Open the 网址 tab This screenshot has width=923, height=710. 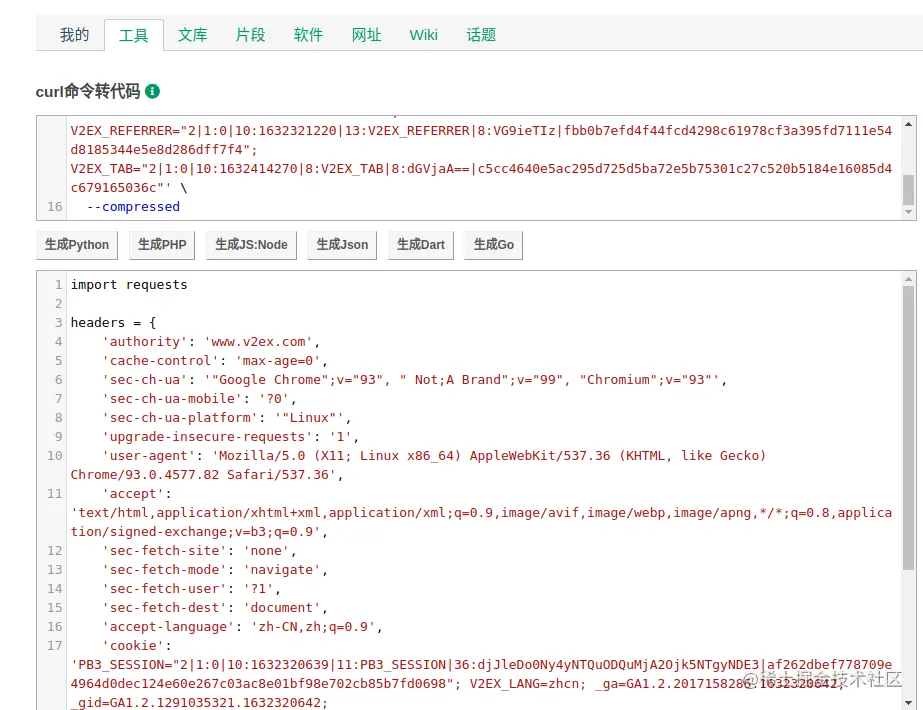point(367,35)
